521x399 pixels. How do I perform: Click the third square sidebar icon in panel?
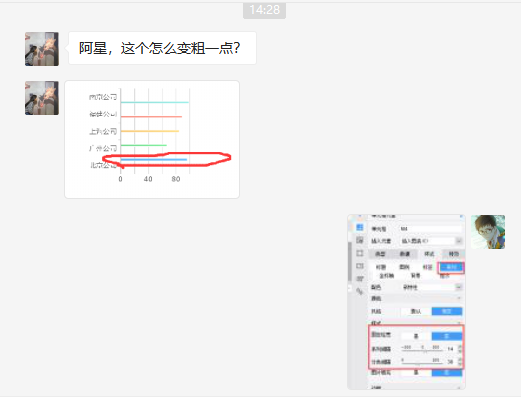360,253
